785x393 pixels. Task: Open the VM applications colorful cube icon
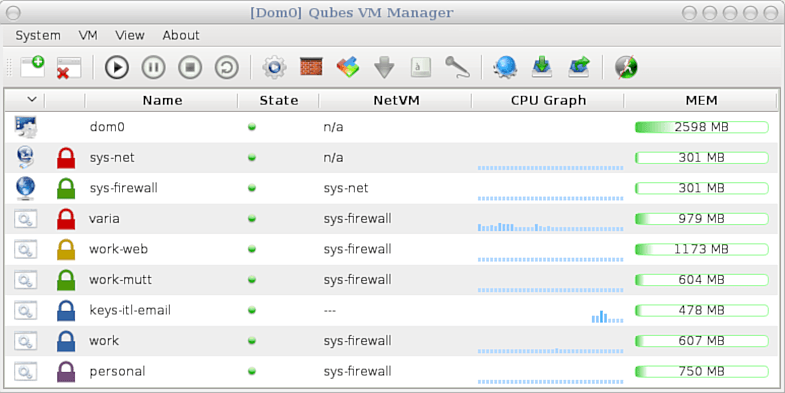(x=348, y=67)
